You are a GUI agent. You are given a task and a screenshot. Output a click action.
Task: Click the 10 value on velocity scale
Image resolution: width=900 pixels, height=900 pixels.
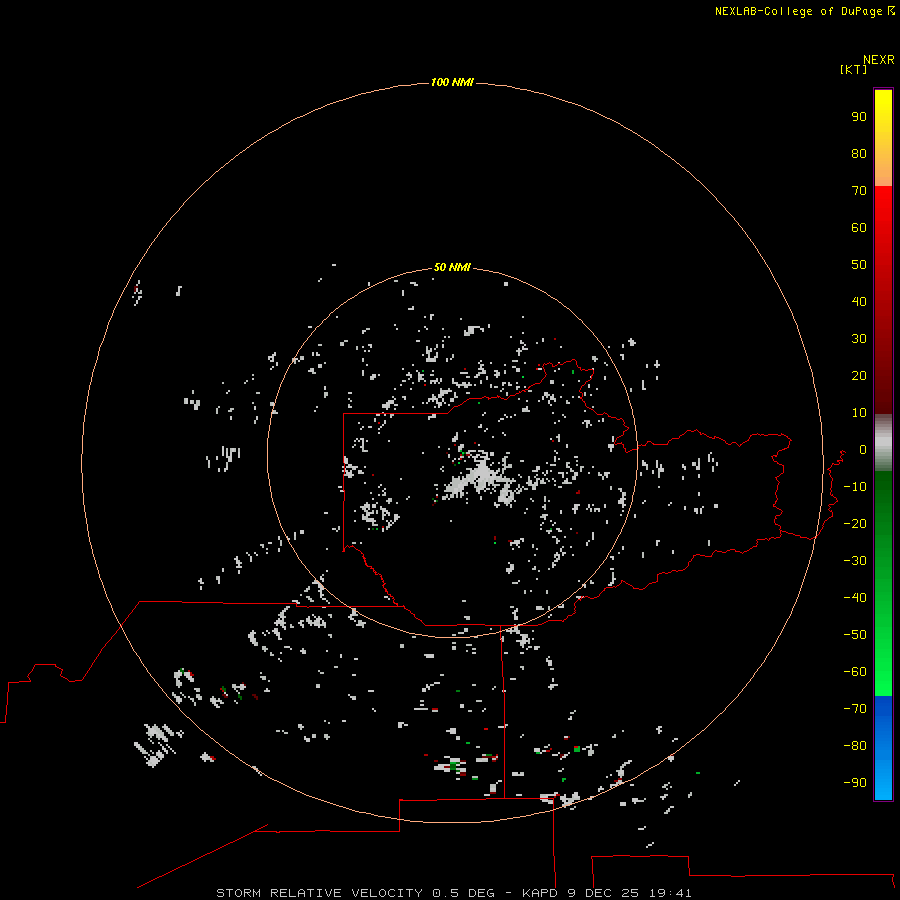pyautogui.click(x=859, y=413)
